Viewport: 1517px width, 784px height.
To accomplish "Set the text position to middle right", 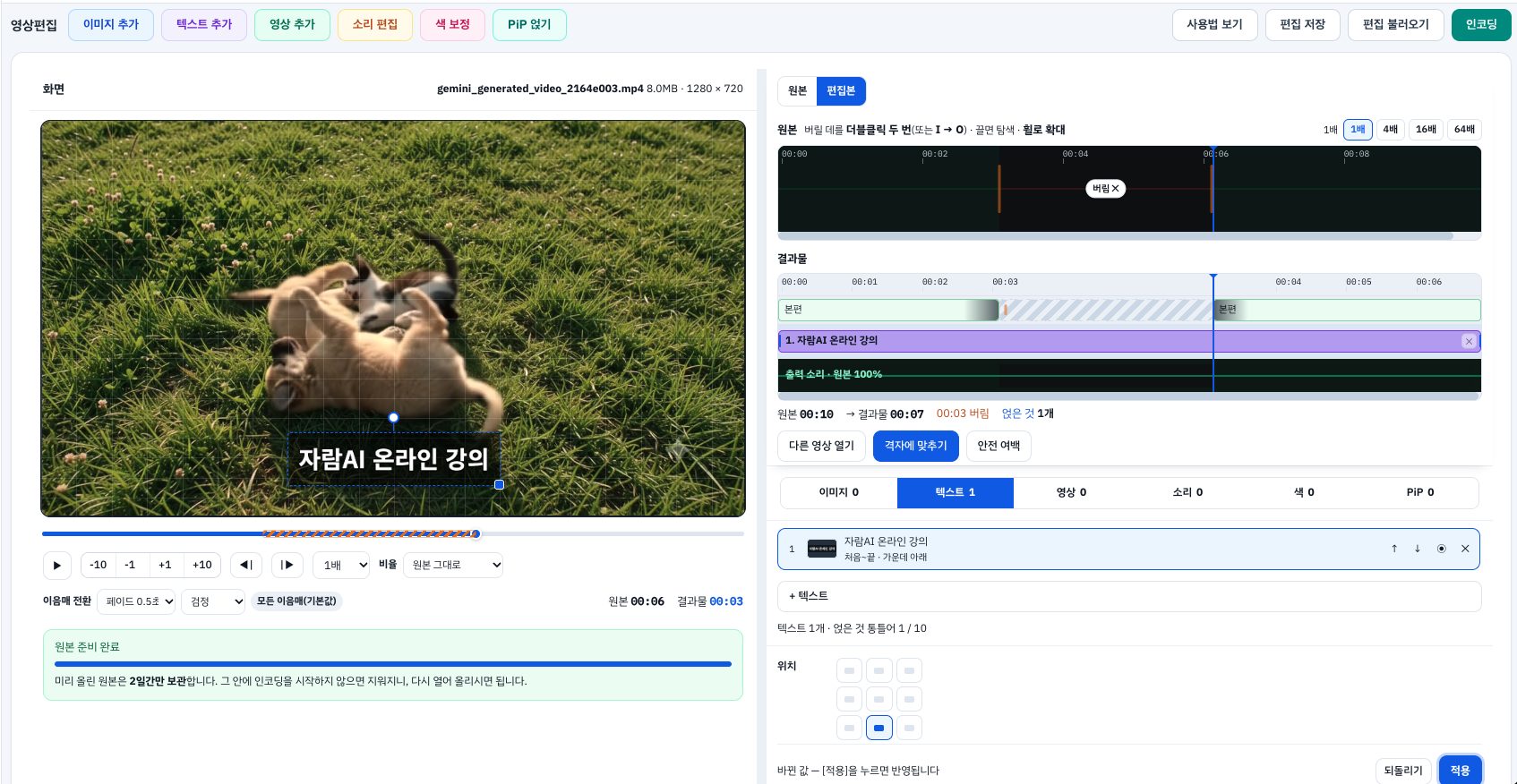I will pos(909,699).
